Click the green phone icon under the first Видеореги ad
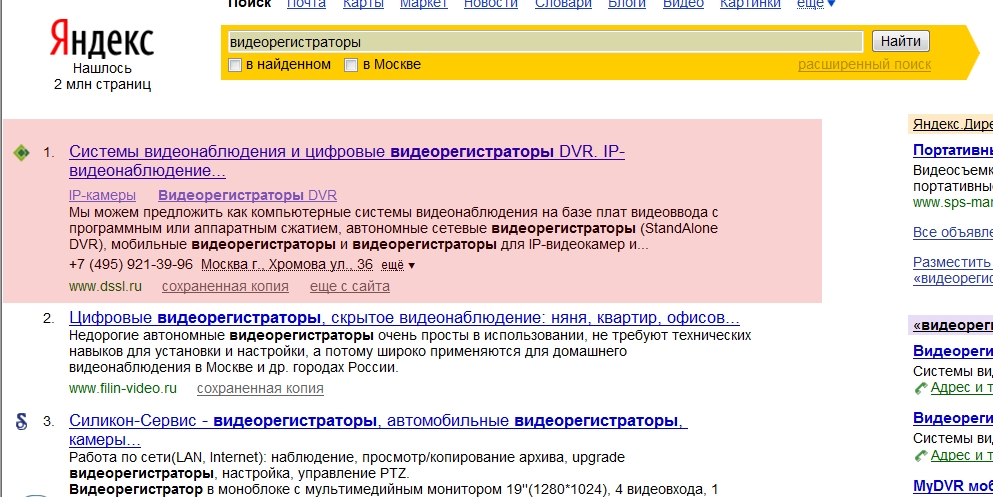The image size is (993, 497). click(x=921, y=388)
